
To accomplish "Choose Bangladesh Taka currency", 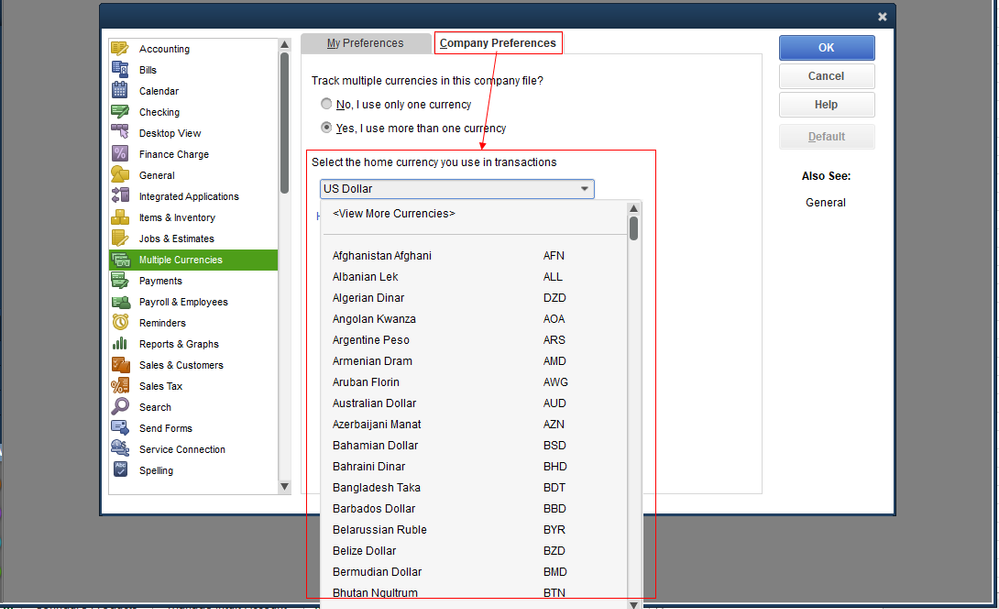I will (475, 487).
